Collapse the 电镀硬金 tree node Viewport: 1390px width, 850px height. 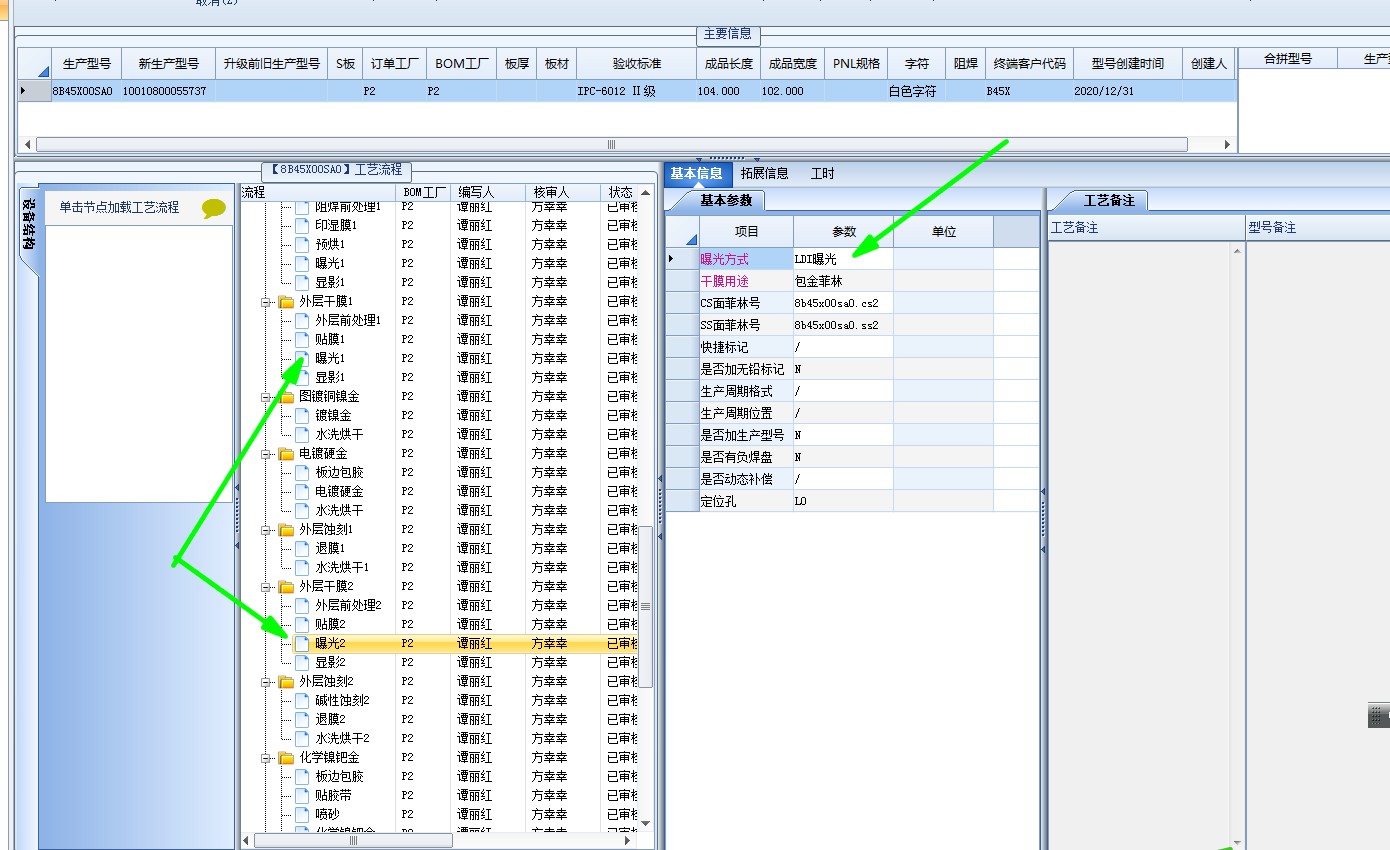click(x=267, y=453)
